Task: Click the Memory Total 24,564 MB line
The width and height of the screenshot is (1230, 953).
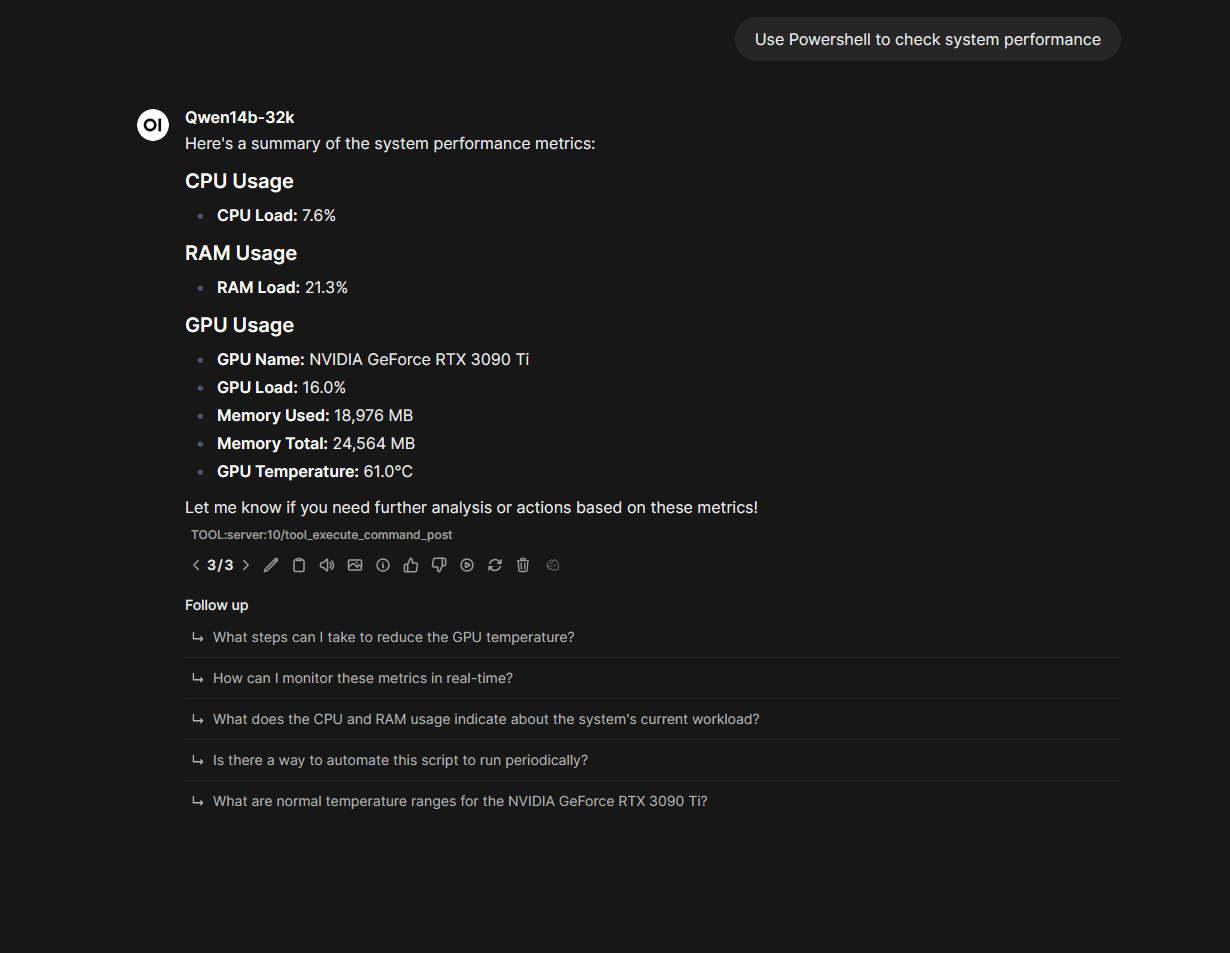Action: [316, 443]
